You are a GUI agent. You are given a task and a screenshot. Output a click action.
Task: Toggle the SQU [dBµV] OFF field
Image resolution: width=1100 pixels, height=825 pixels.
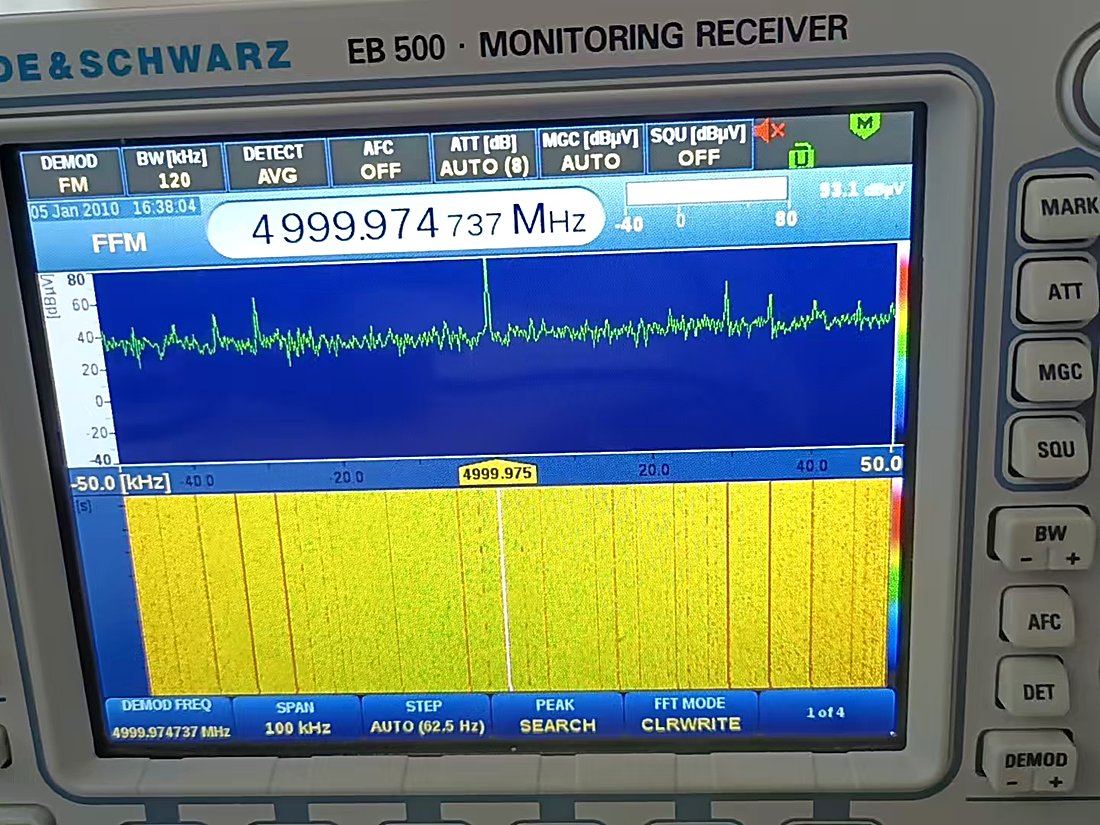click(x=699, y=147)
